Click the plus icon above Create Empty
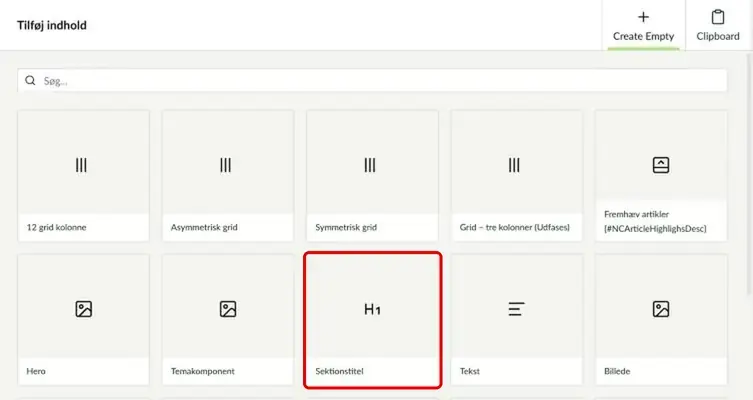The image size is (753, 400). tap(643, 17)
